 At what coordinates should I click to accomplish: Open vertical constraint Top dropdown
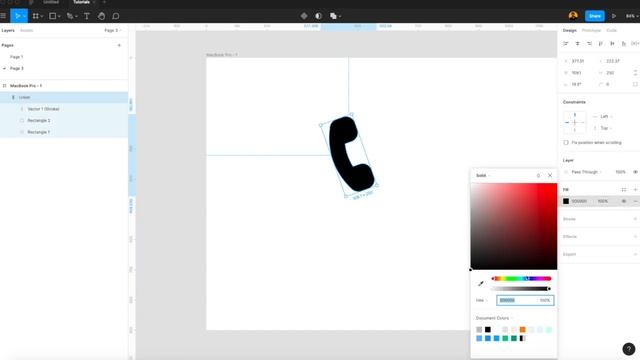606,128
